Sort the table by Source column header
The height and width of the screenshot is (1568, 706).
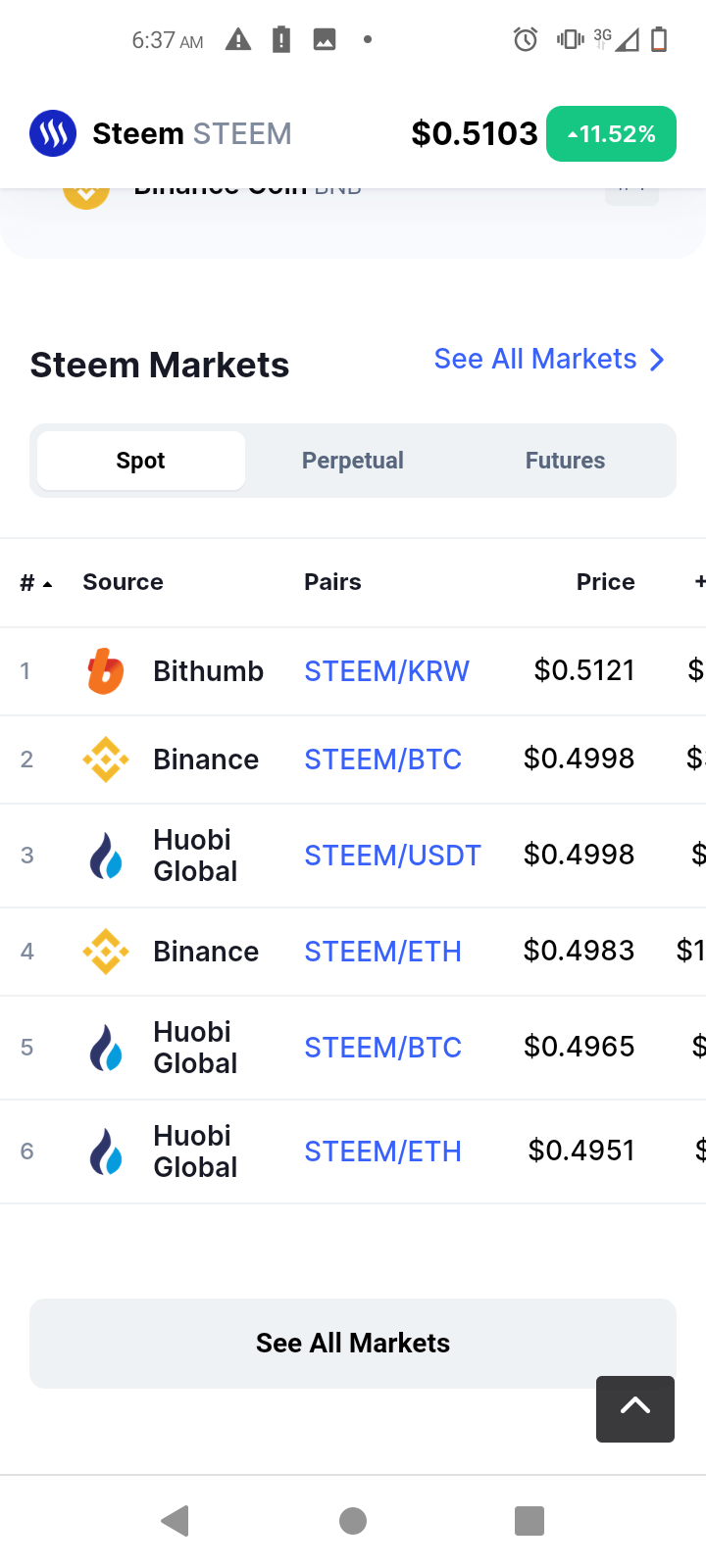point(123,582)
